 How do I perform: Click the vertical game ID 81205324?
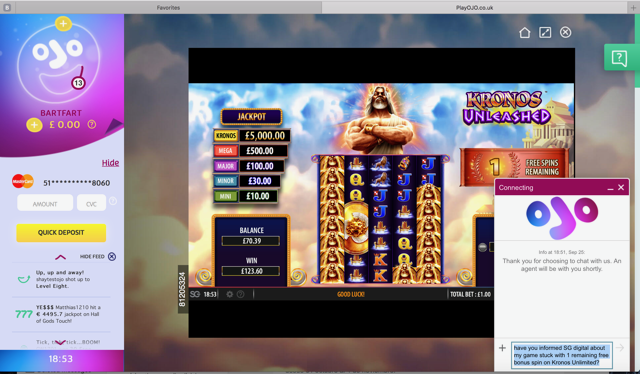pyautogui.click(x=182, y=289)
